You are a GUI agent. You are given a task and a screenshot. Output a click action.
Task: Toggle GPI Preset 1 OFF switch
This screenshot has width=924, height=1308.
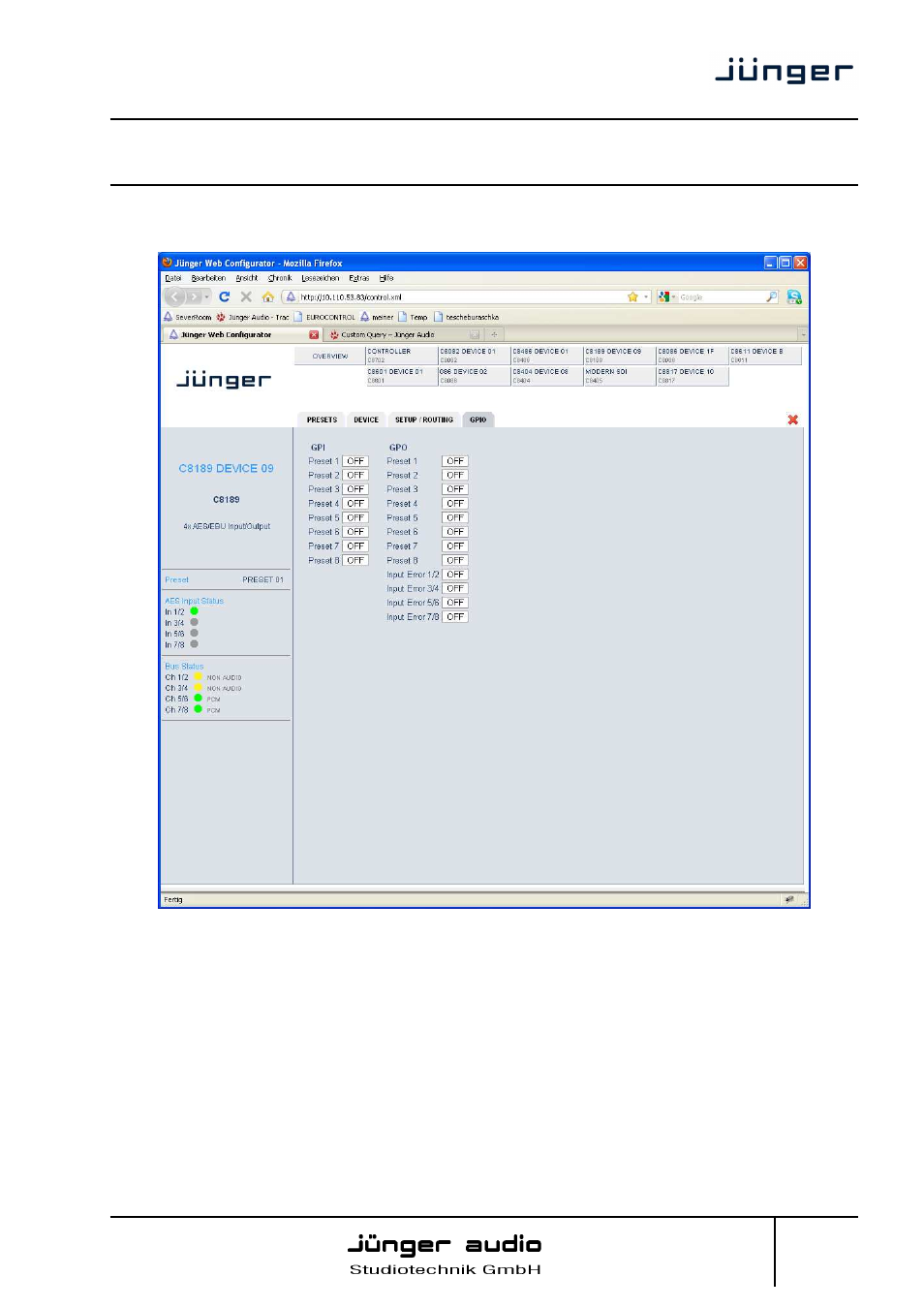tap(355, 462)
